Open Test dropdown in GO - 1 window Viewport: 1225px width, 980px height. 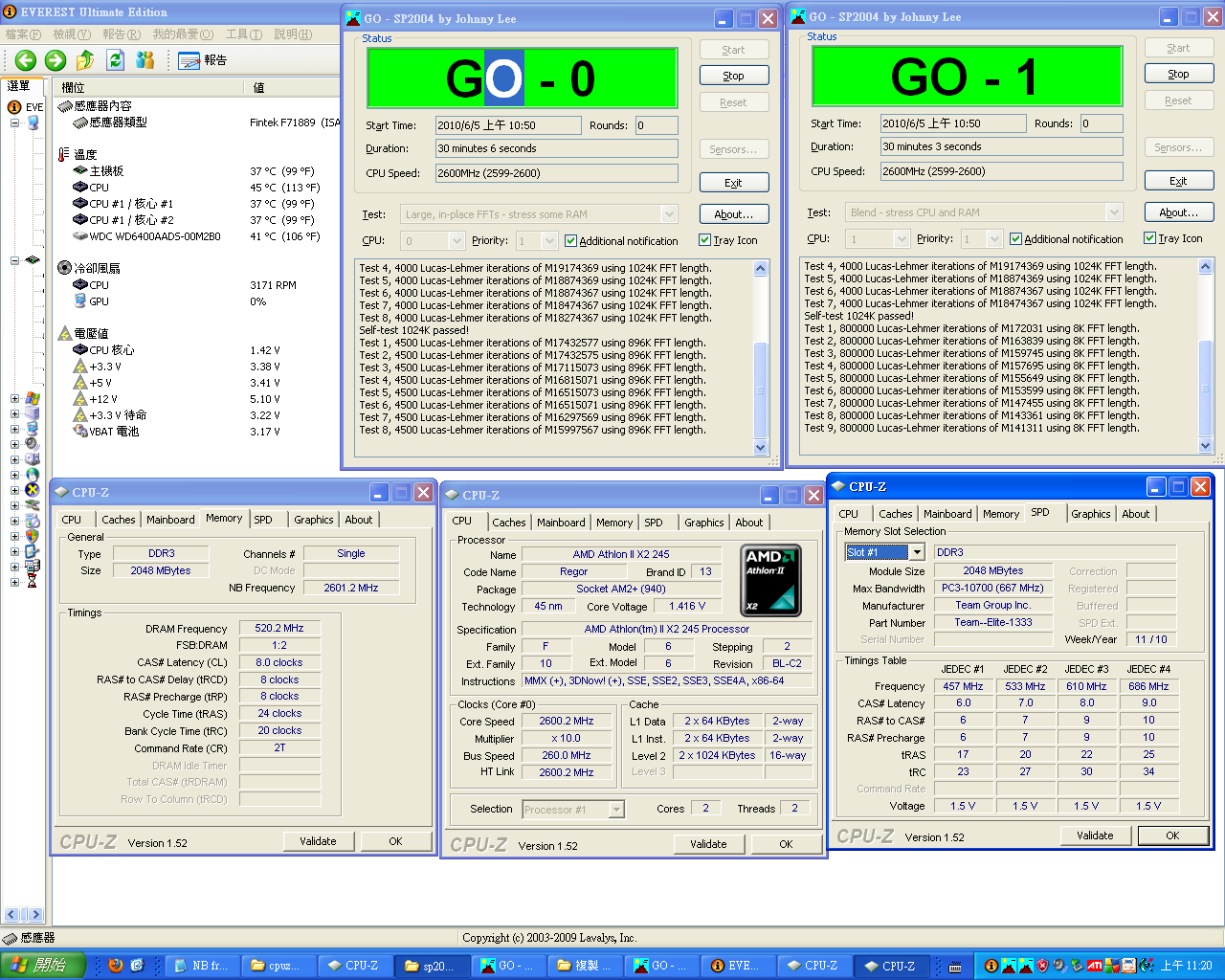point(1114,212)
